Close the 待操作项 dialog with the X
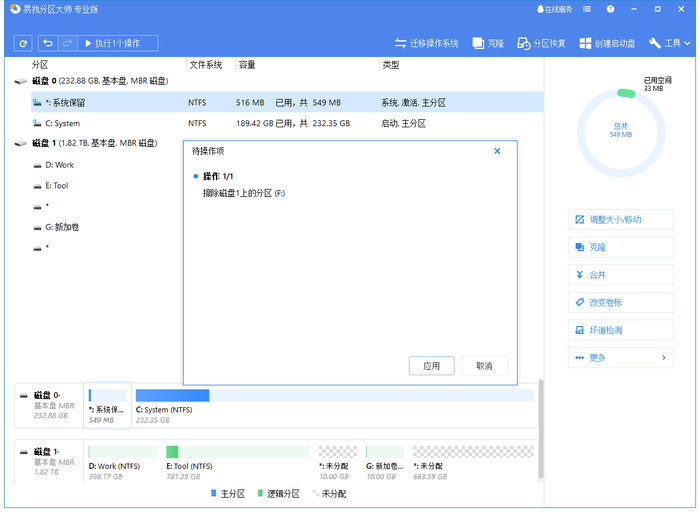The image size is (700, 512). click(x=497, y=151)
